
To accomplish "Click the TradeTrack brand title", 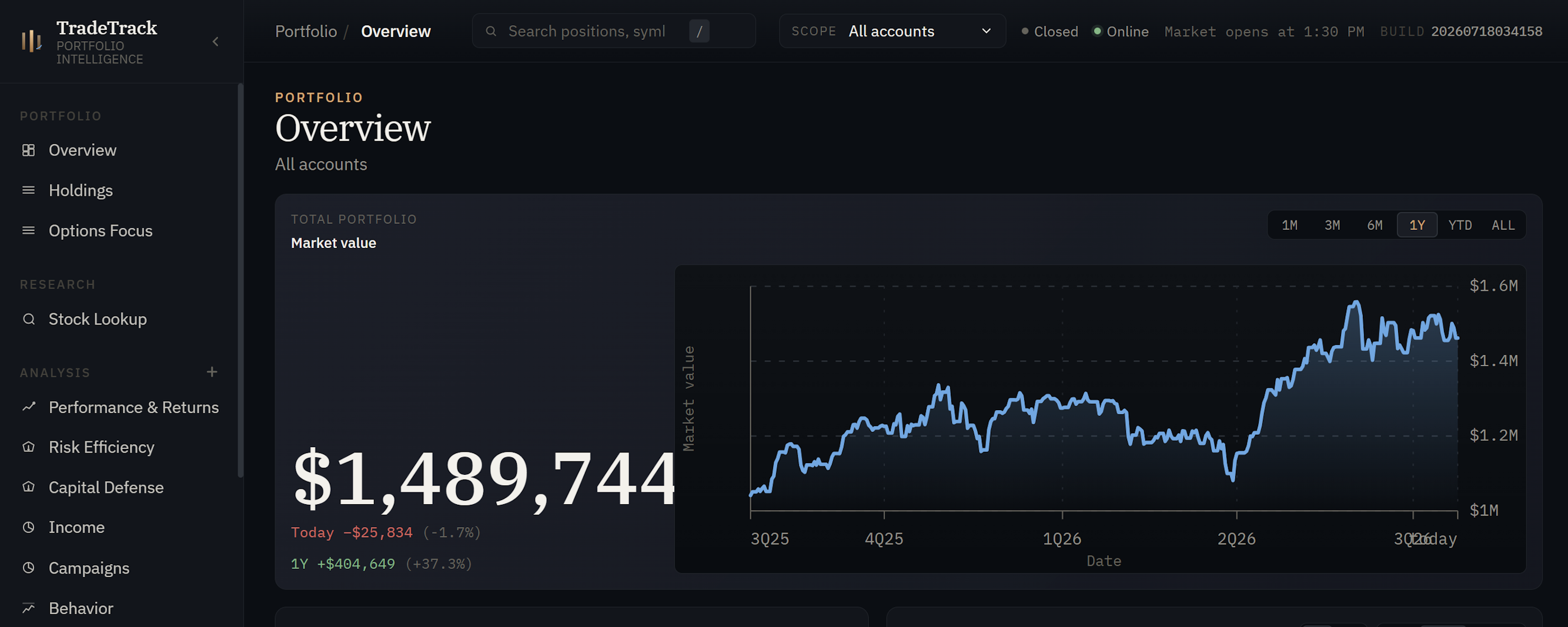I will [106, 28].
